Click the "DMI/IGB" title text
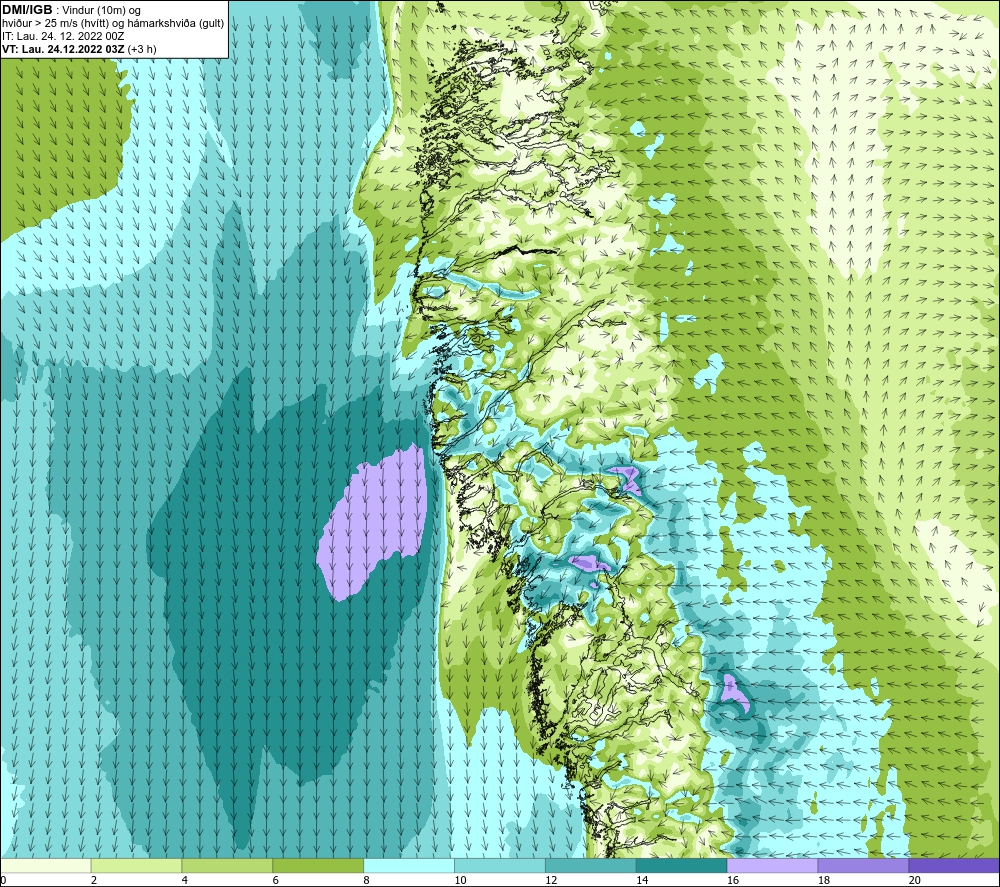1000x887 pixels. (27, 10)
